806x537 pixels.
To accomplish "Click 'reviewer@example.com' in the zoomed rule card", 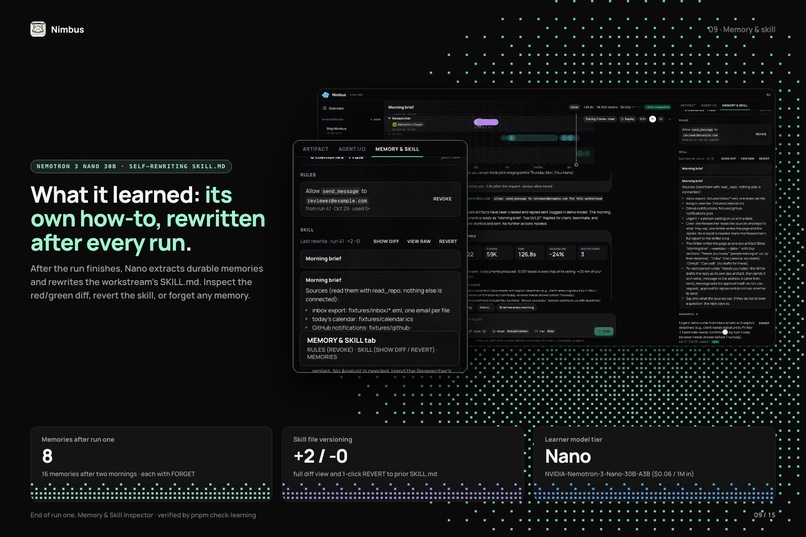I will coord(337,200).
